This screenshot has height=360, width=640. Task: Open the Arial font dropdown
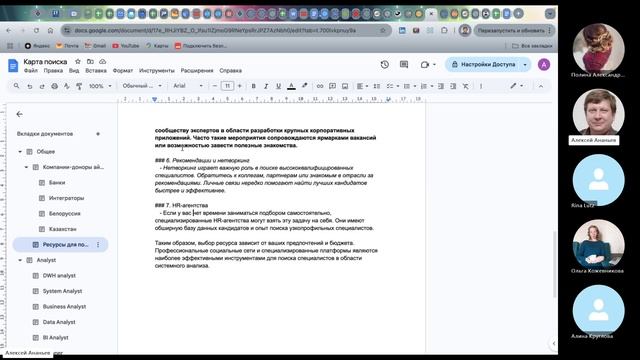pos(188,86)
